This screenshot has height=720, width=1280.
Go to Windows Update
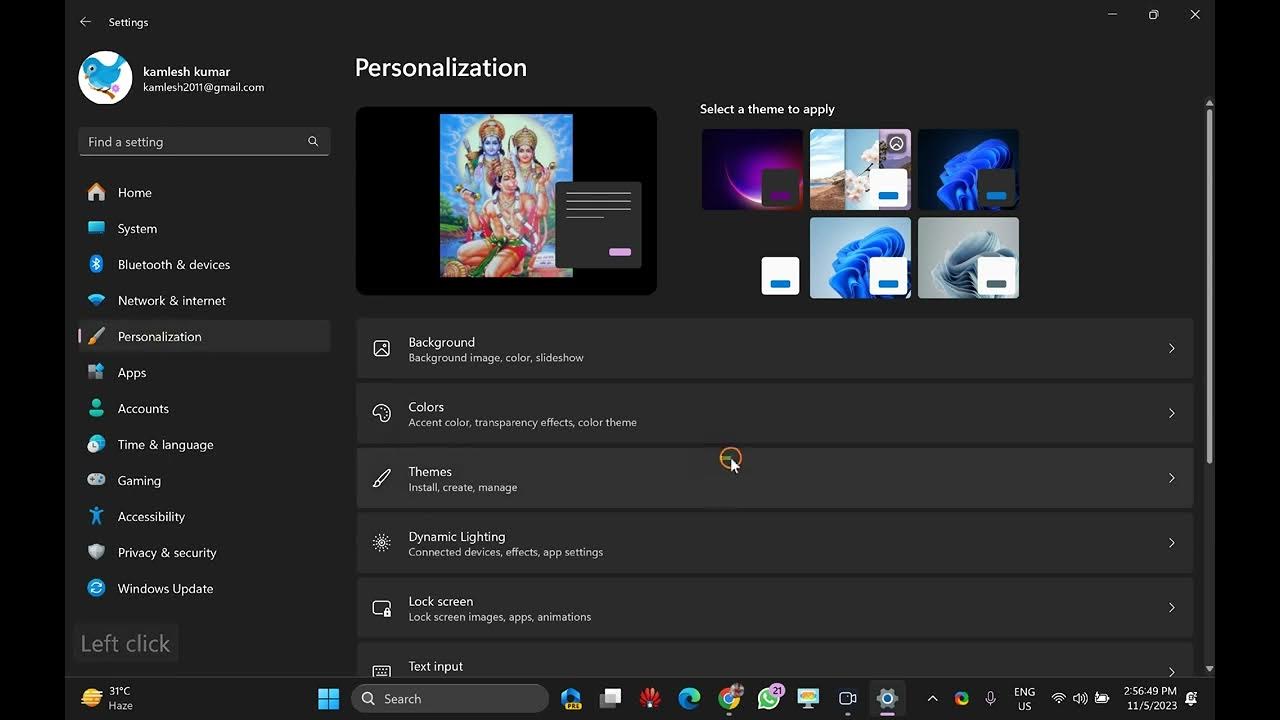pyautogui.click(x=204, y=588)
